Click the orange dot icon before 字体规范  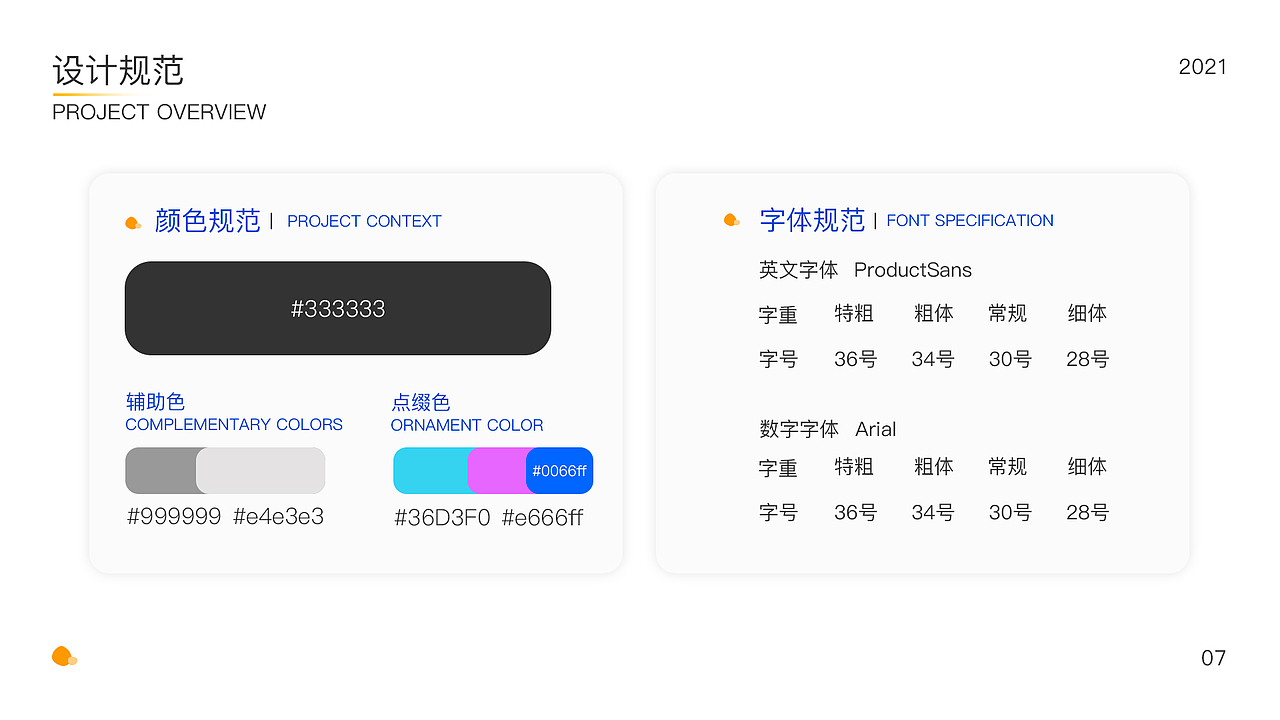pos(732,220)
